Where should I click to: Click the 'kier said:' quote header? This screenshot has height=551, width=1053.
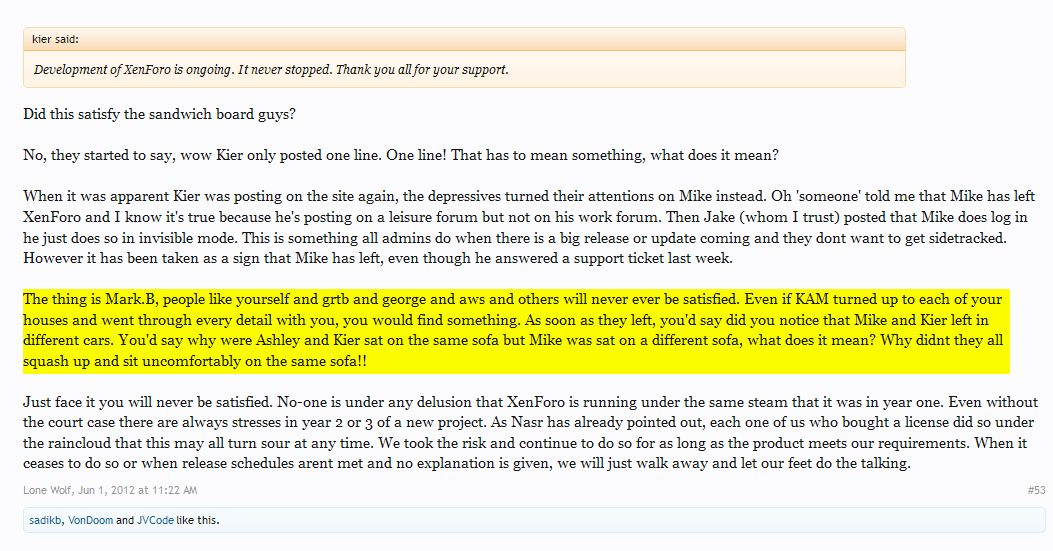tap(55, 39)
